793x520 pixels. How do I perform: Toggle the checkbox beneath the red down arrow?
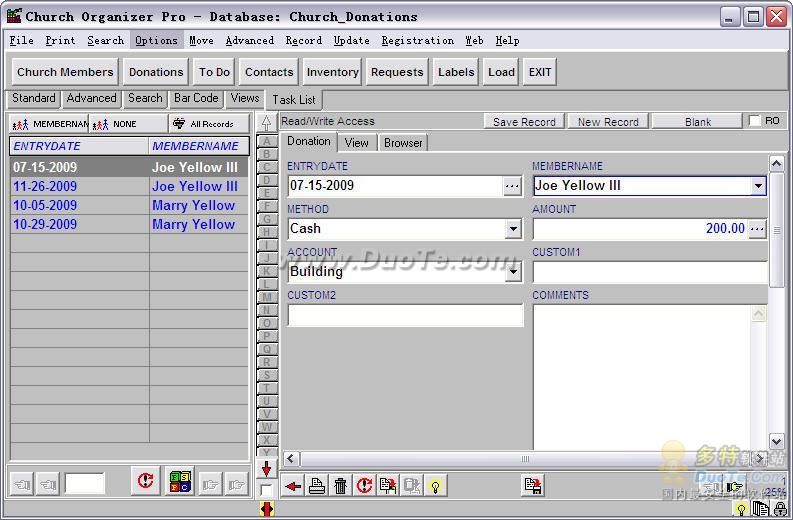(266, 490)
